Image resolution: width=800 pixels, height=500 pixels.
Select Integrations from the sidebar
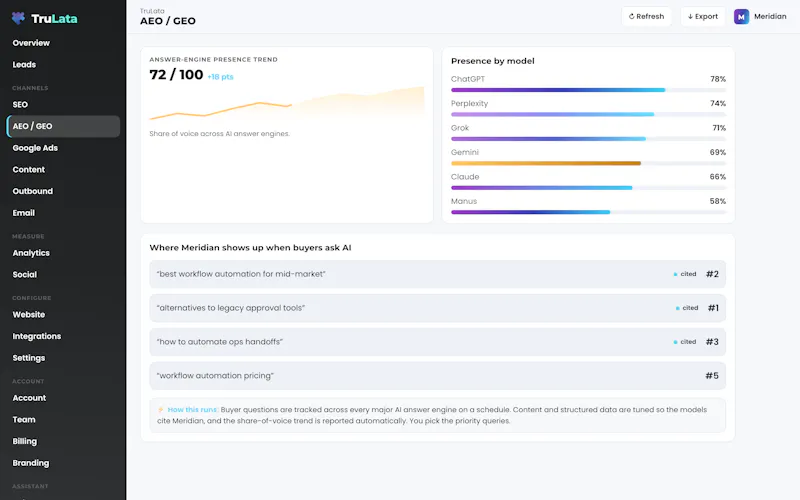point(37,336)
